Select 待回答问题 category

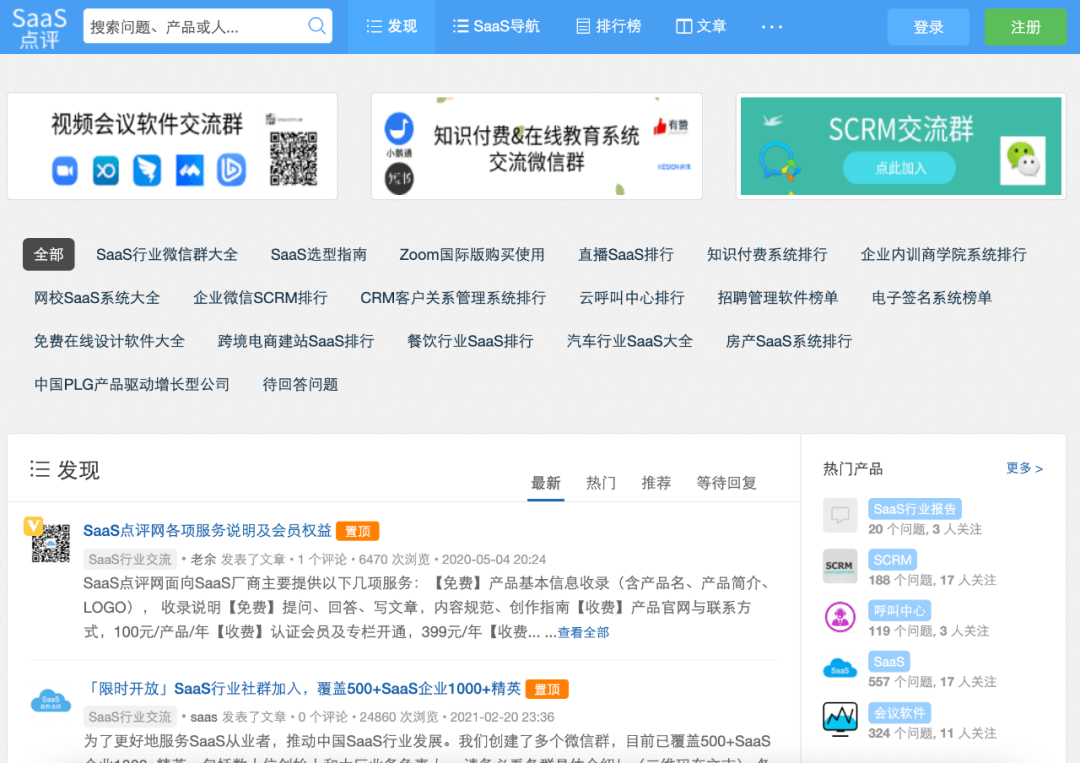pos(300,385)
